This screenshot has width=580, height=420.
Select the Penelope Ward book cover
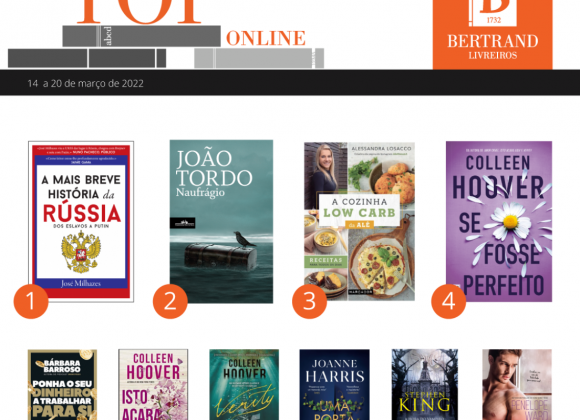(x=517, y=384)
